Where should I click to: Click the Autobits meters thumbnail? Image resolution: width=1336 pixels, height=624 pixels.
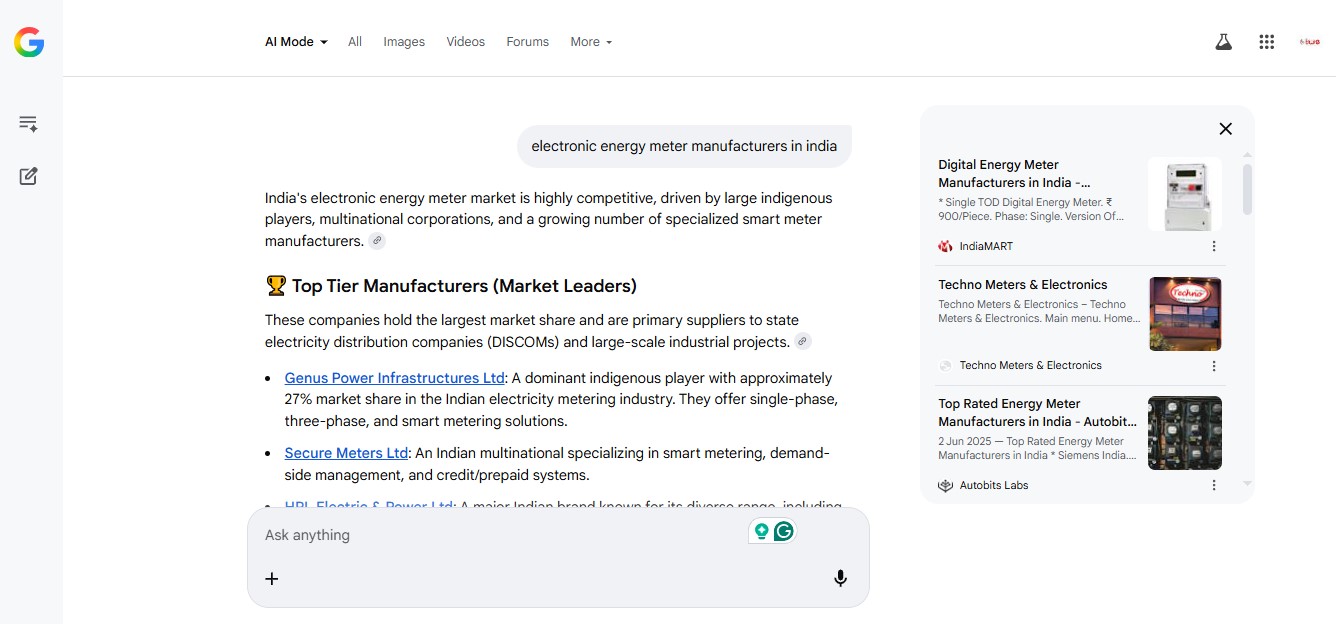pyautogui.click(x=1185, y=433)
